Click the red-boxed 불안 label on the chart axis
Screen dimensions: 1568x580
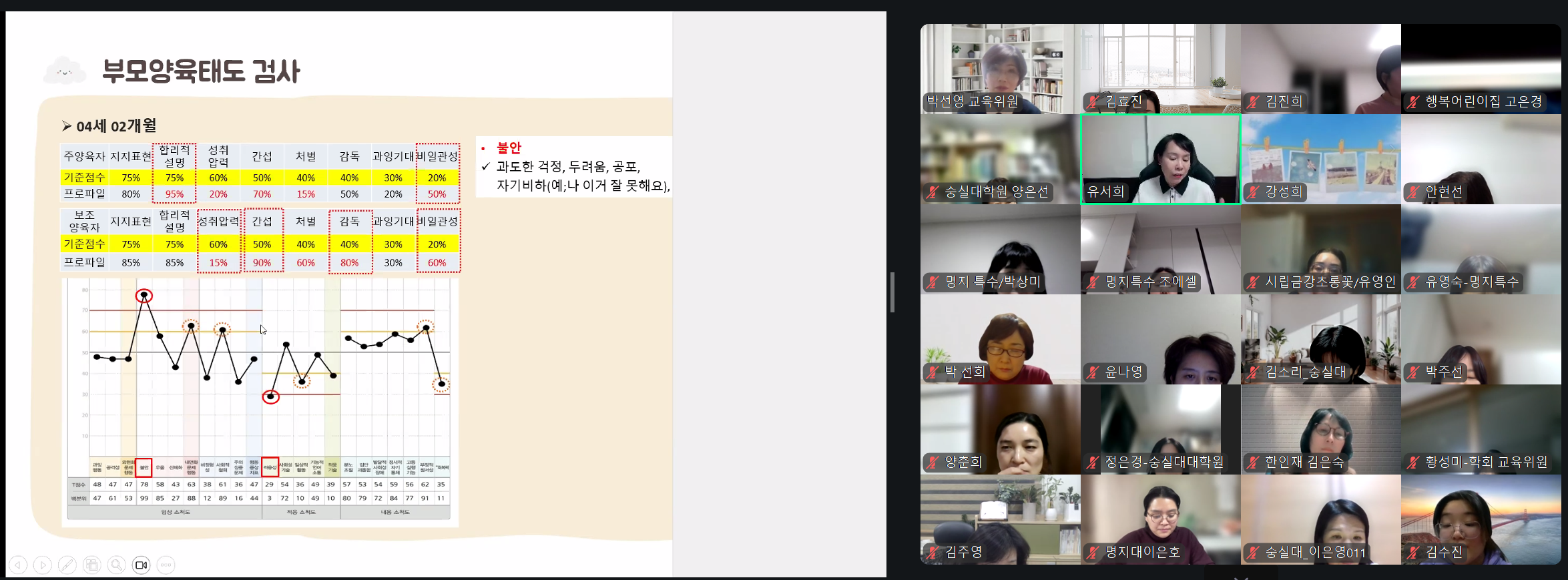144,467
